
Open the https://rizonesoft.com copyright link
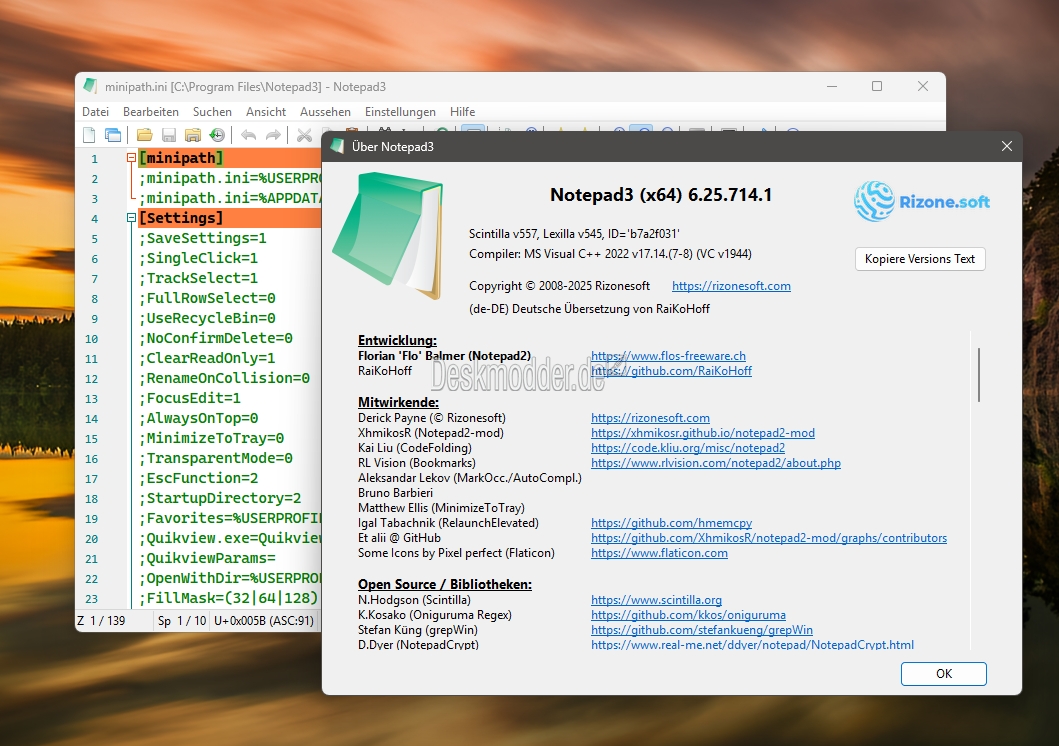[731, 286]
